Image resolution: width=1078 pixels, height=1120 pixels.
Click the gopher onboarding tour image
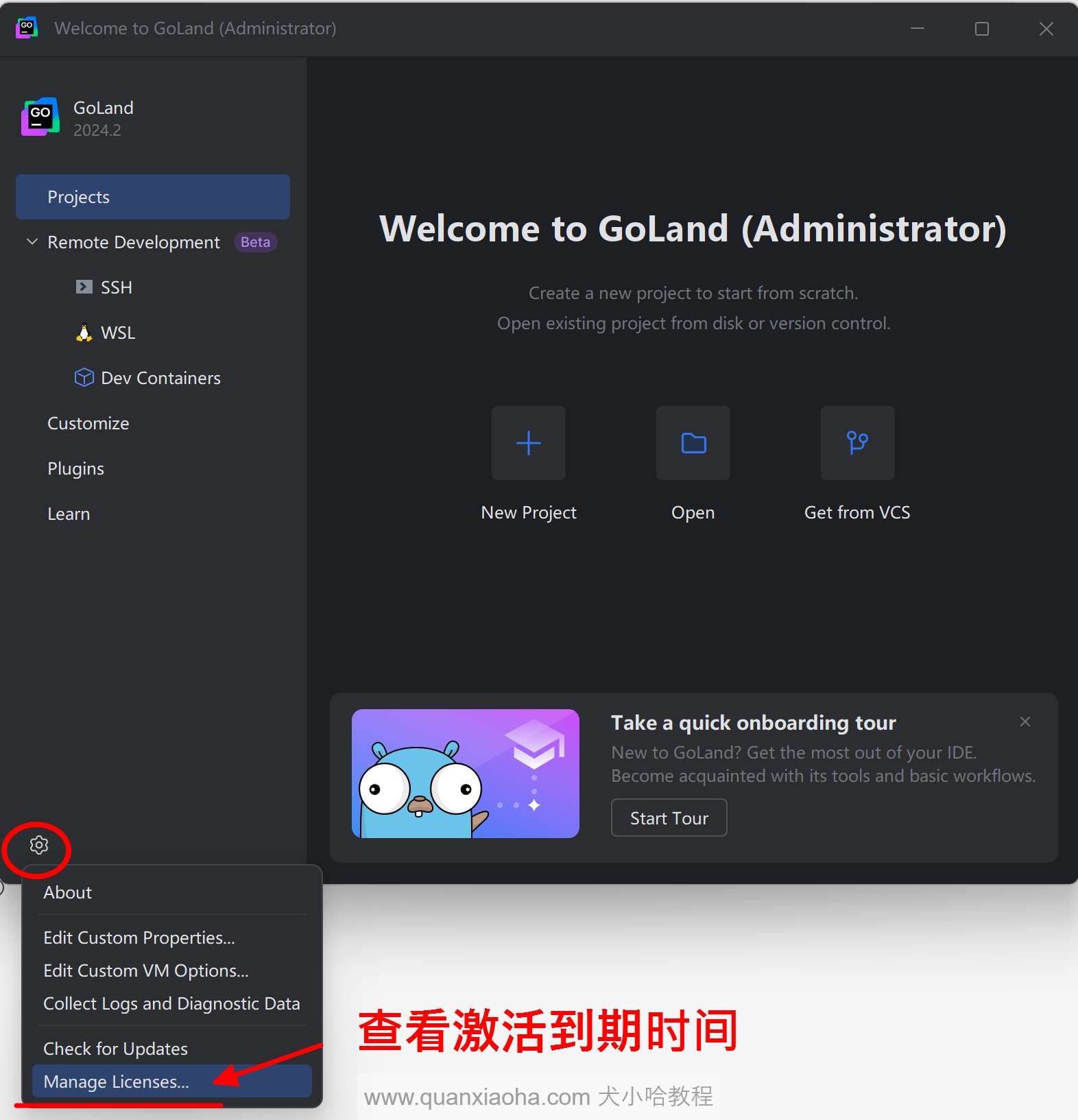[465, 774]
